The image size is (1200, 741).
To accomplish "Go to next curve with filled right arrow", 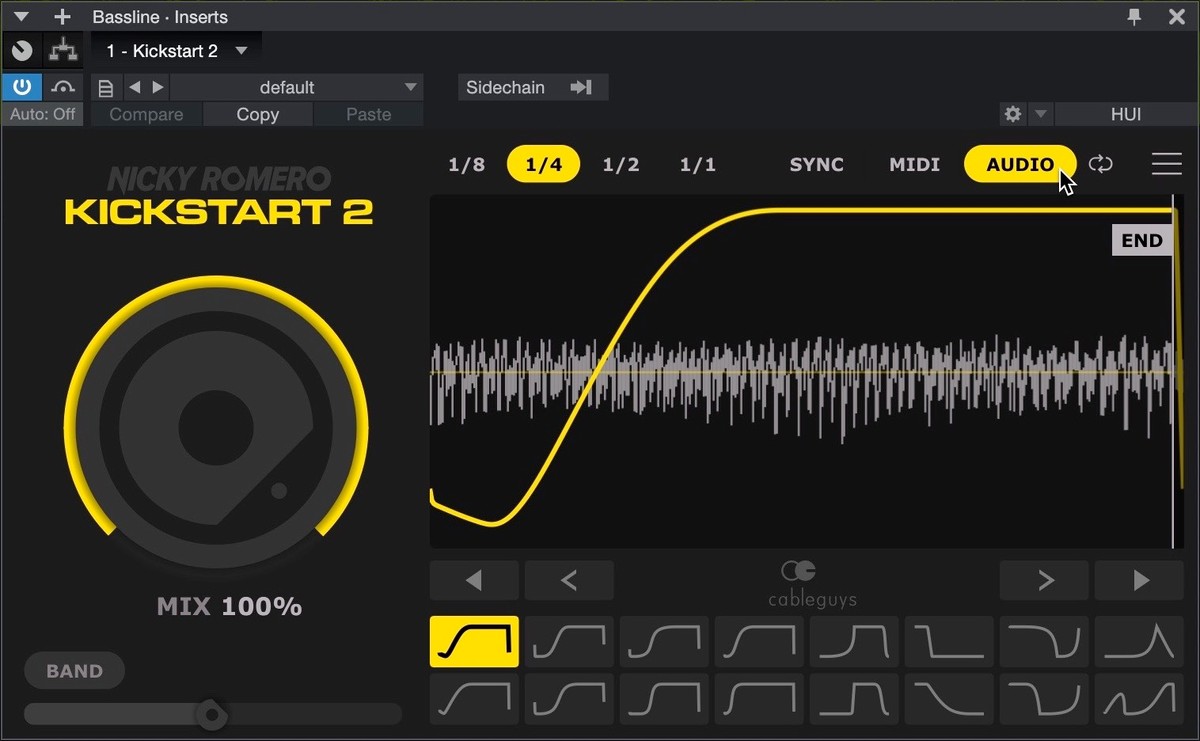I will coord(1139,580).
